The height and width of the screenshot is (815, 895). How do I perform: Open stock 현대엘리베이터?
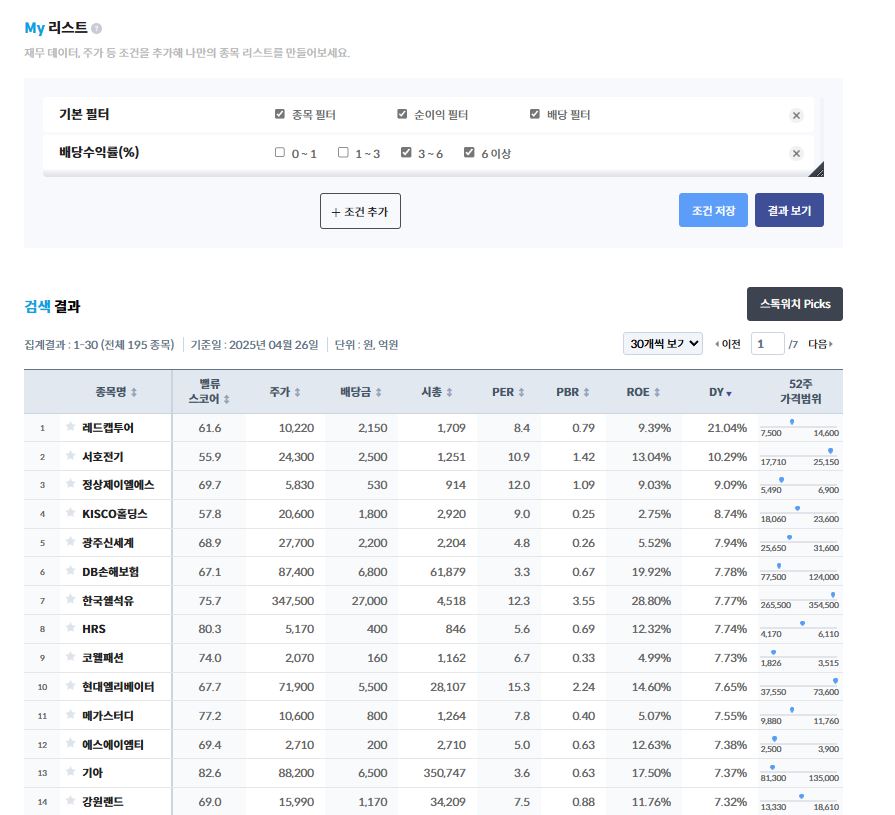point(118,687)
